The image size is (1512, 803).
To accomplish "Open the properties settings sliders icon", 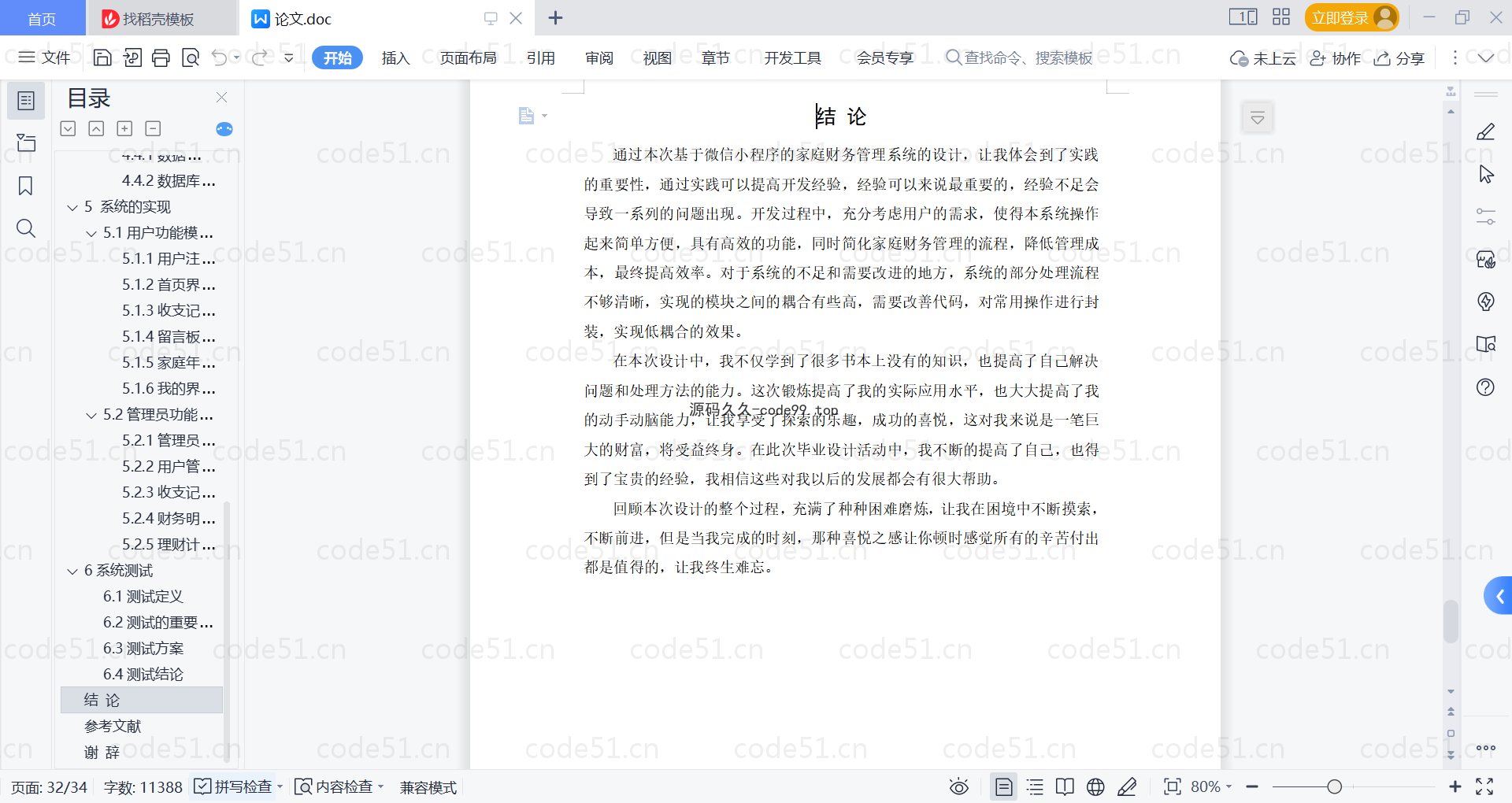I will click(1486, 216).
